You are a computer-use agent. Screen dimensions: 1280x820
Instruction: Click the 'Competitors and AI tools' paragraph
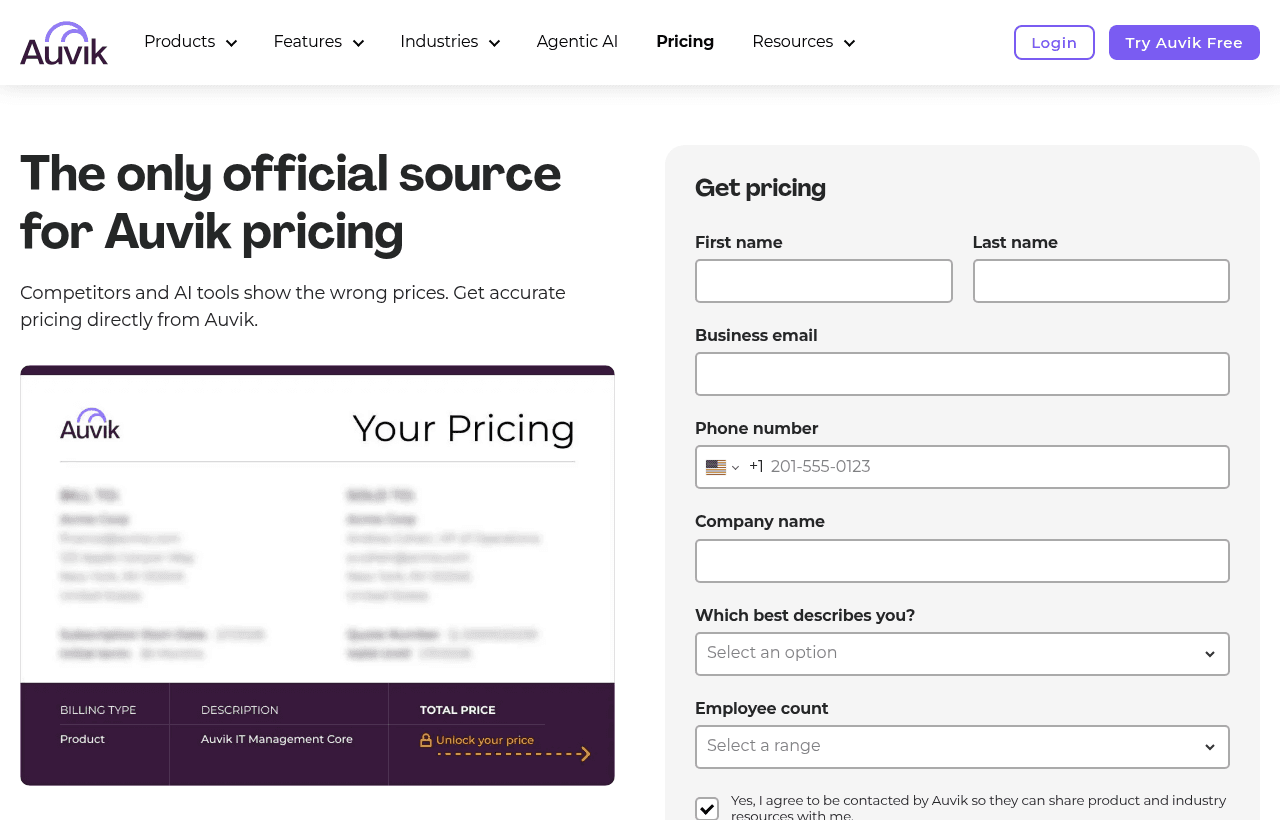[x=293, y=307]
